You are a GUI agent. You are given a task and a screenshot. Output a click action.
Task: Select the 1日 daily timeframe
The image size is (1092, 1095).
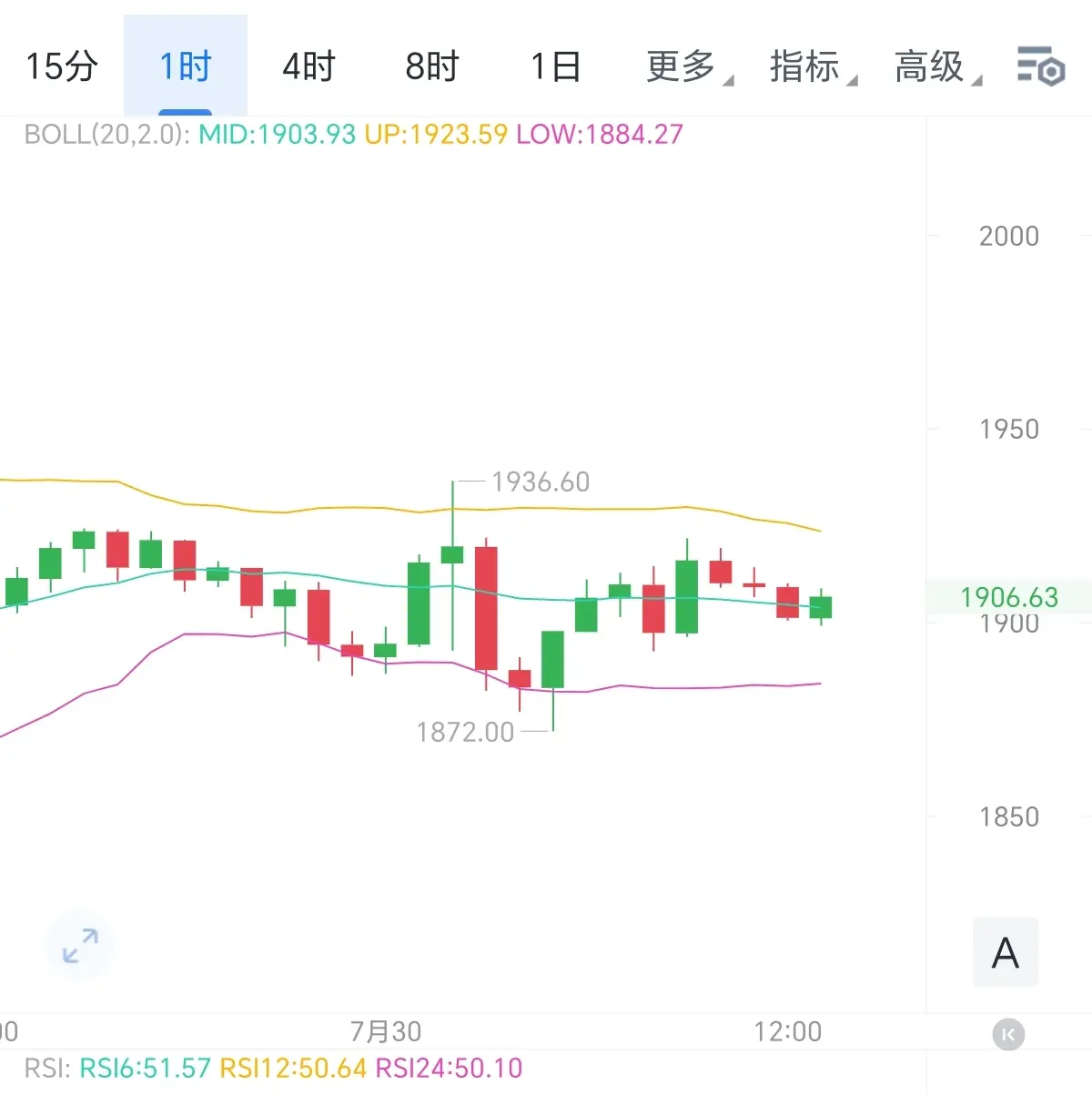pos(555,66)
